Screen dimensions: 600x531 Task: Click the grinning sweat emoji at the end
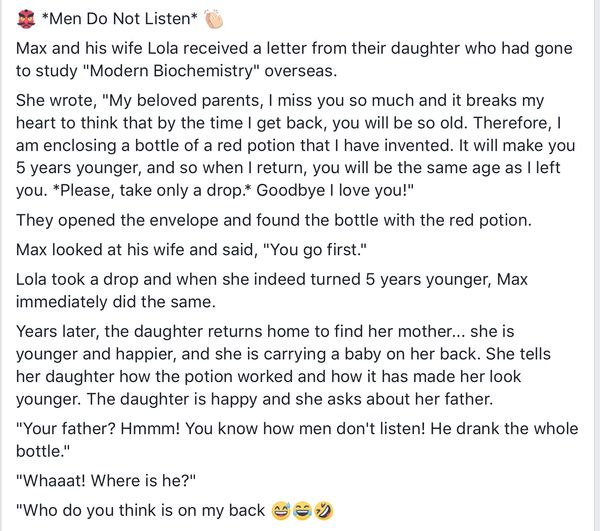coord(282,511)
